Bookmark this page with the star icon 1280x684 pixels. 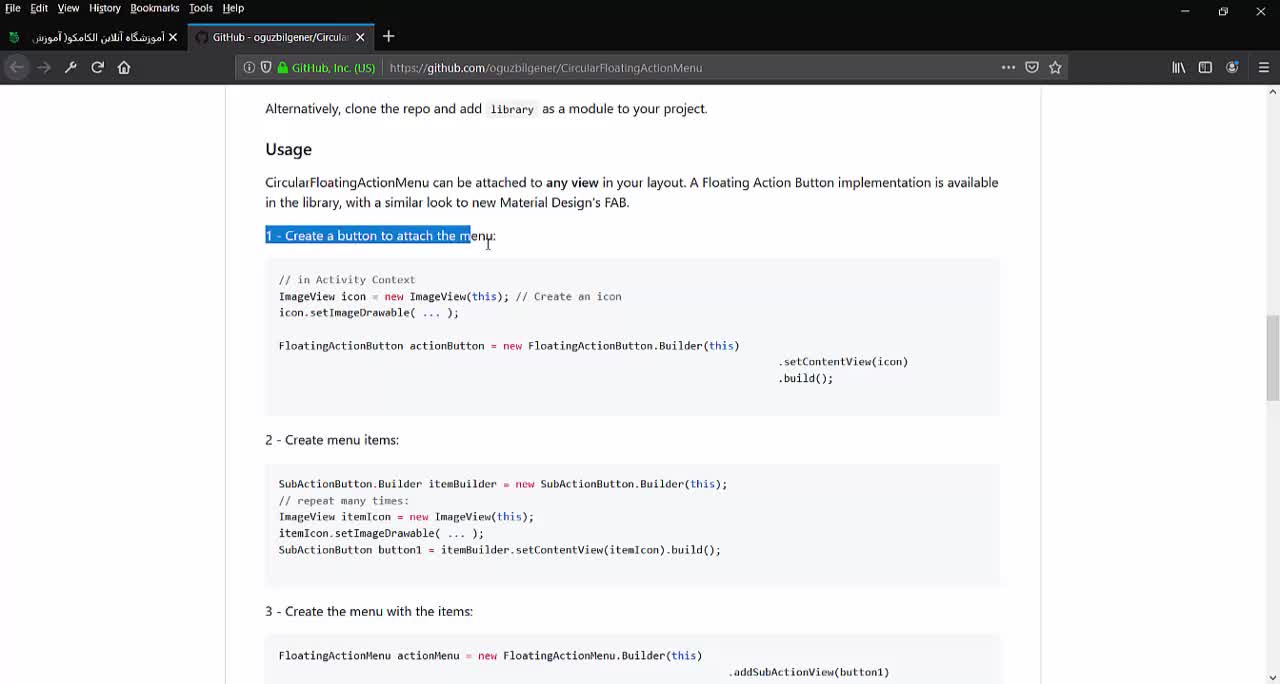pos(1055,67)
